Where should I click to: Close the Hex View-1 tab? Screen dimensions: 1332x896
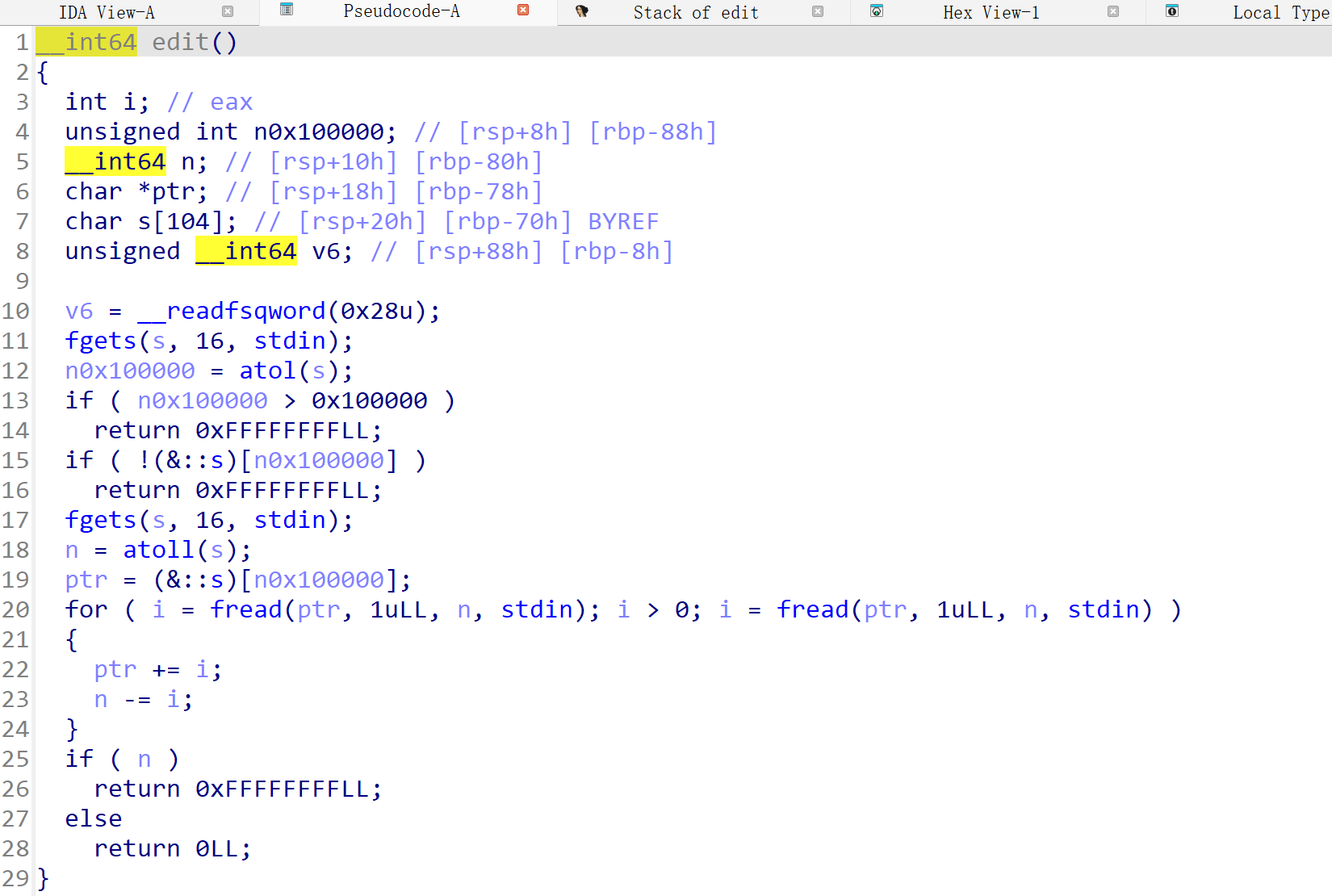(1113, 11)
